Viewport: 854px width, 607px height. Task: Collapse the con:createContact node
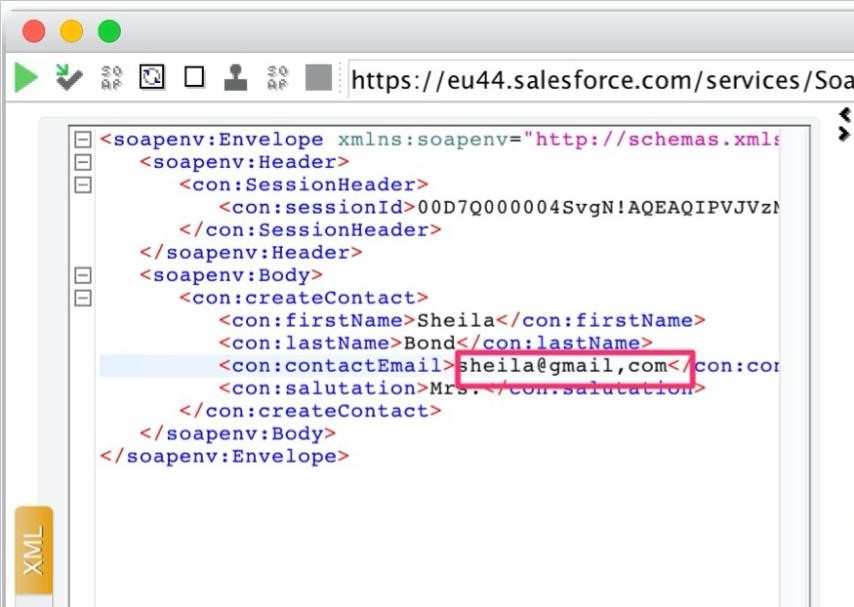(84, 298)
